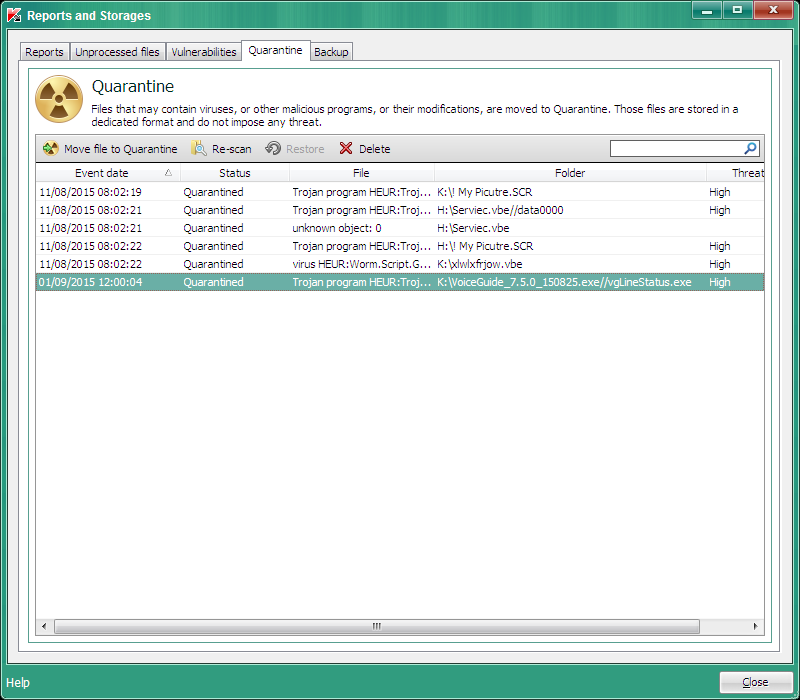The height and width of the screenshot is (700, 800).
Task: Click the Move file to Quarantine icon
Action: click(x=51, y=148)
